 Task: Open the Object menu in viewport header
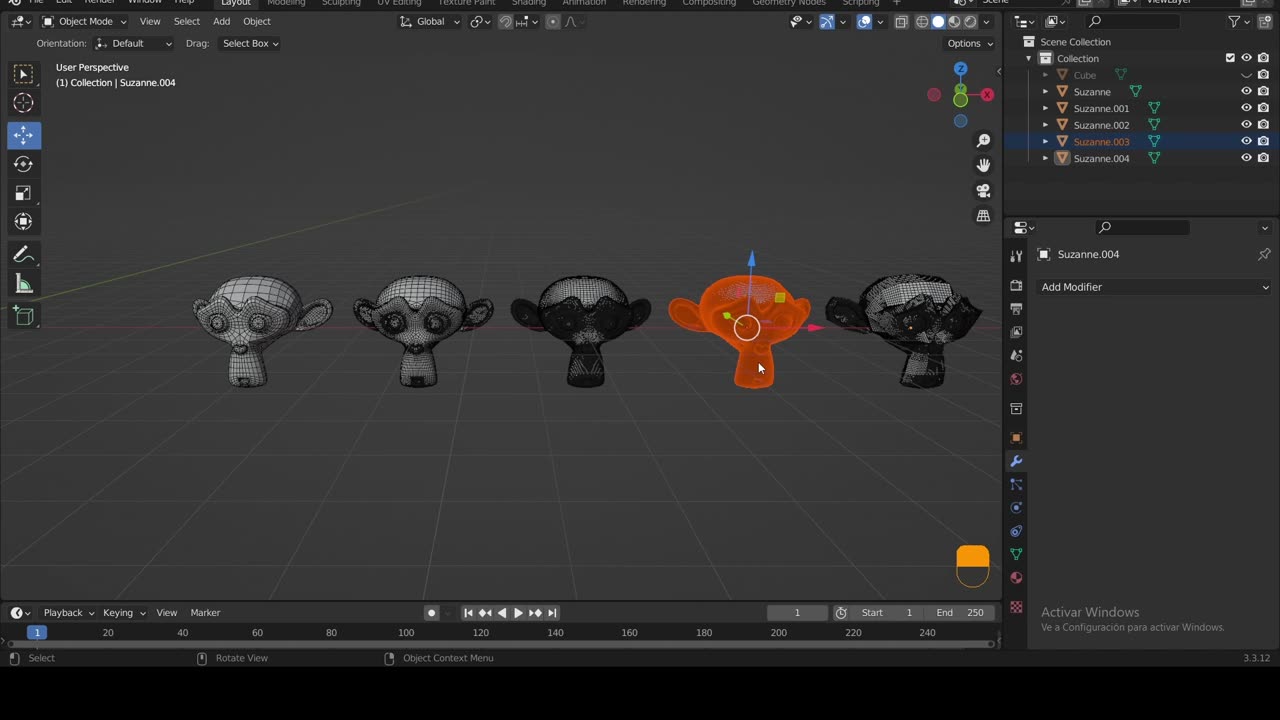pyautogui.click(x=256, y=21)
